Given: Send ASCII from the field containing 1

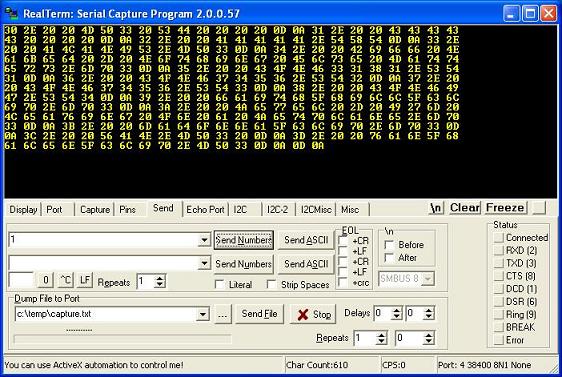Looking at the screenshot, I should click(306, 240).
